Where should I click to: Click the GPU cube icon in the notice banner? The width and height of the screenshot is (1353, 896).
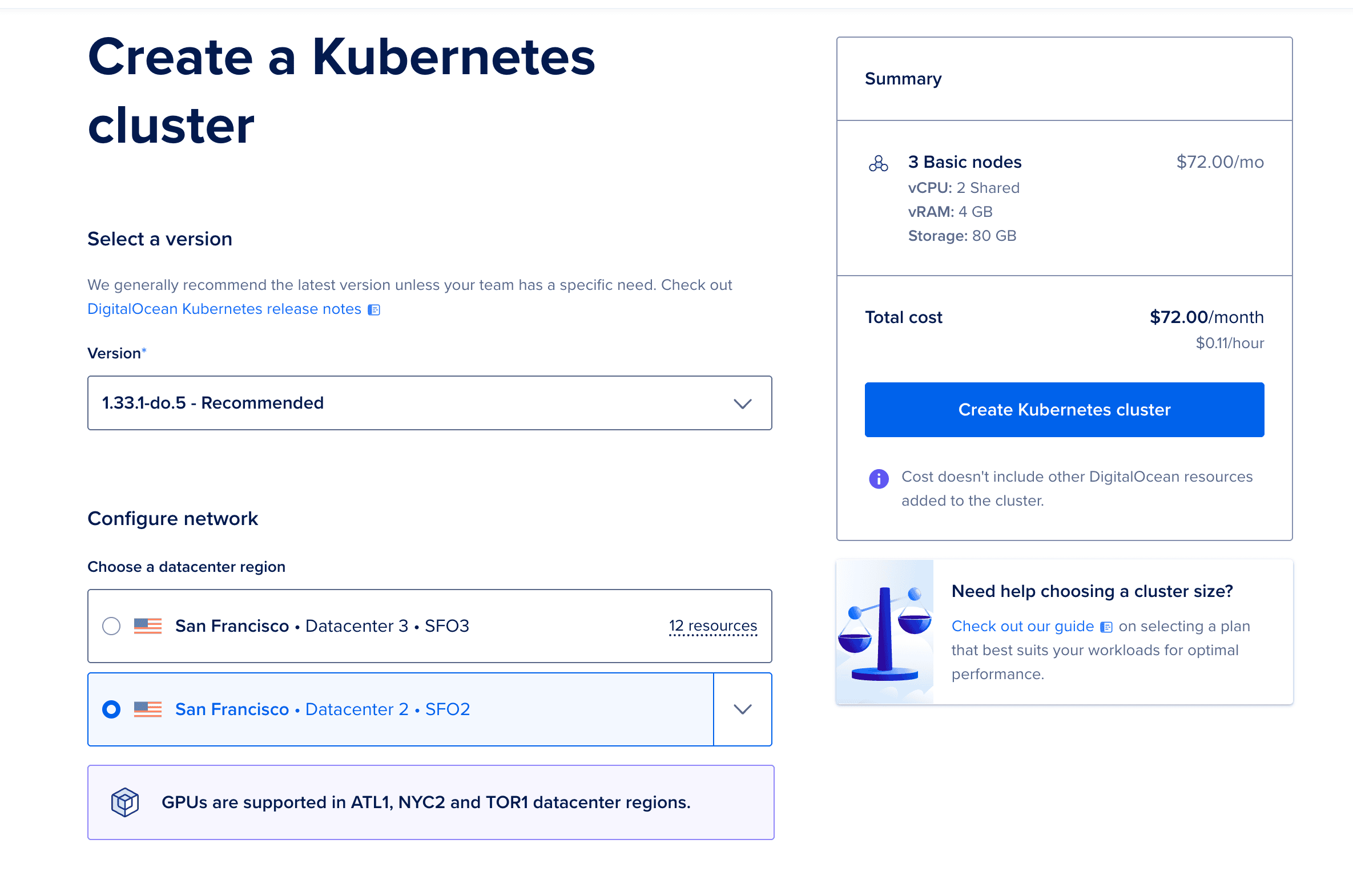point(124,802)
